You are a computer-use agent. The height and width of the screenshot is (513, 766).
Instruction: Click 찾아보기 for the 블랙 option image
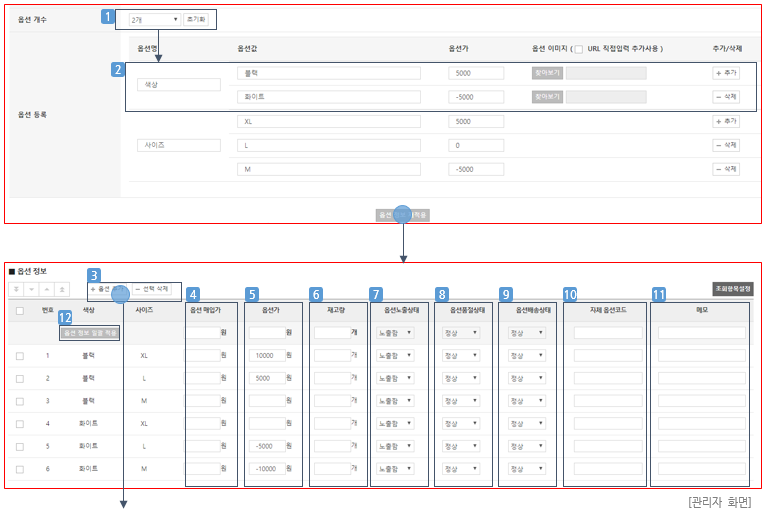547,73
